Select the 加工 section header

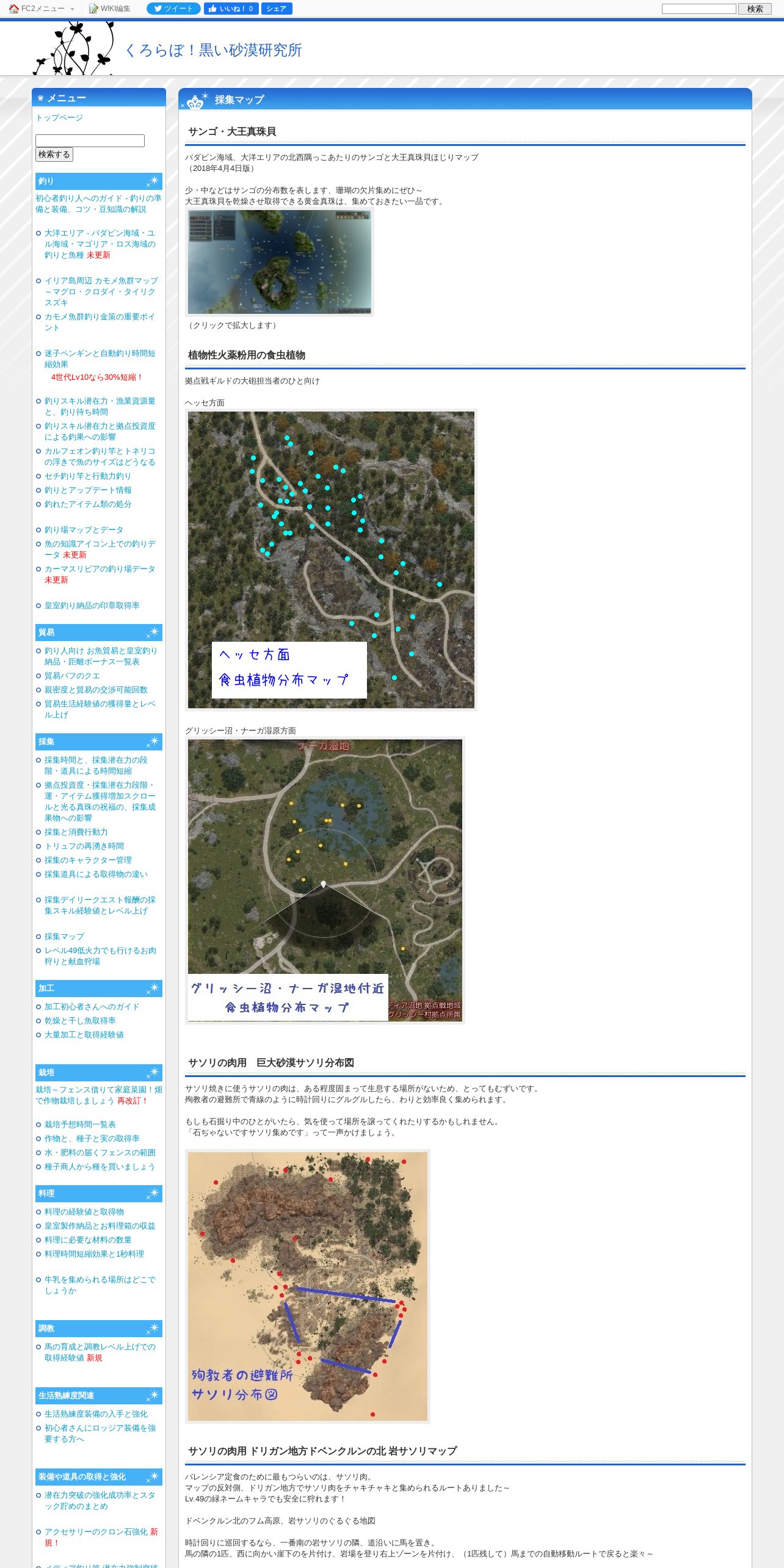[99, 988]
